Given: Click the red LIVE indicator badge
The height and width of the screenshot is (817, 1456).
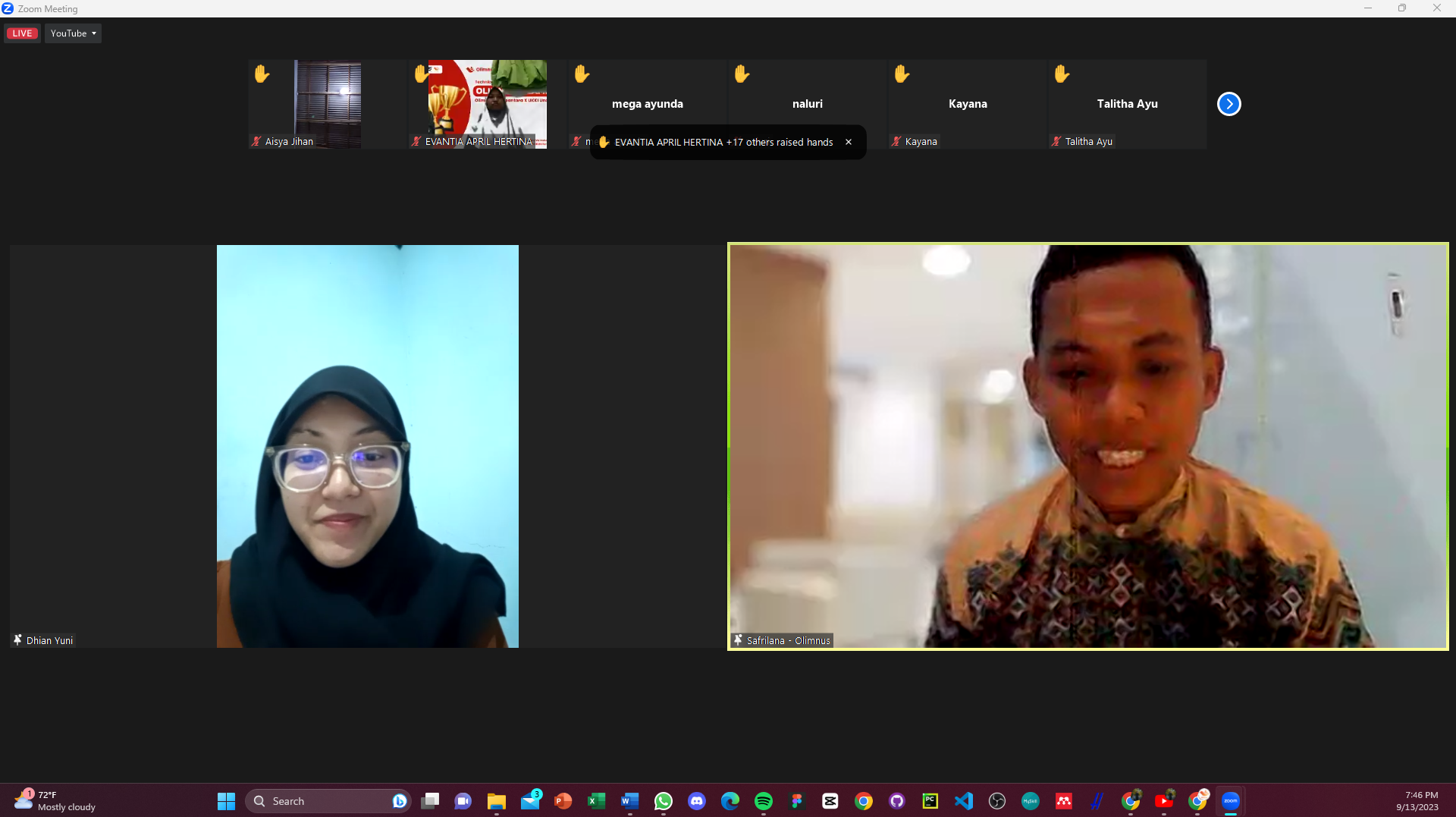Looking at the screenshot, I should coord(22,33).
